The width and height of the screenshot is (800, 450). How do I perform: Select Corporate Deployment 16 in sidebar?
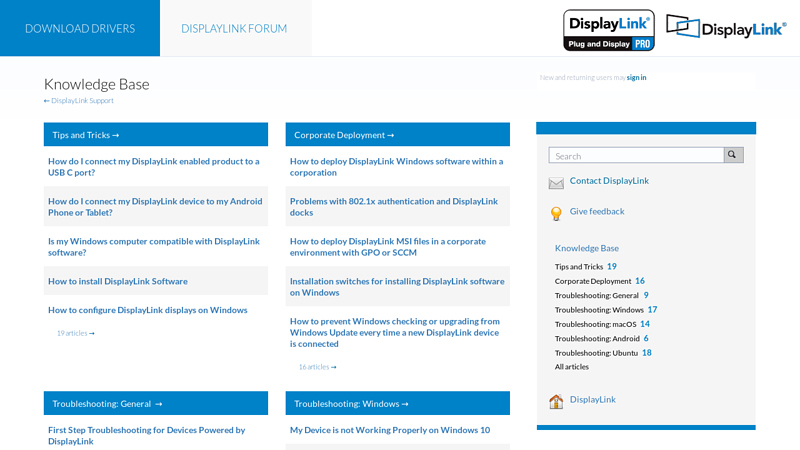coord(600,281)
